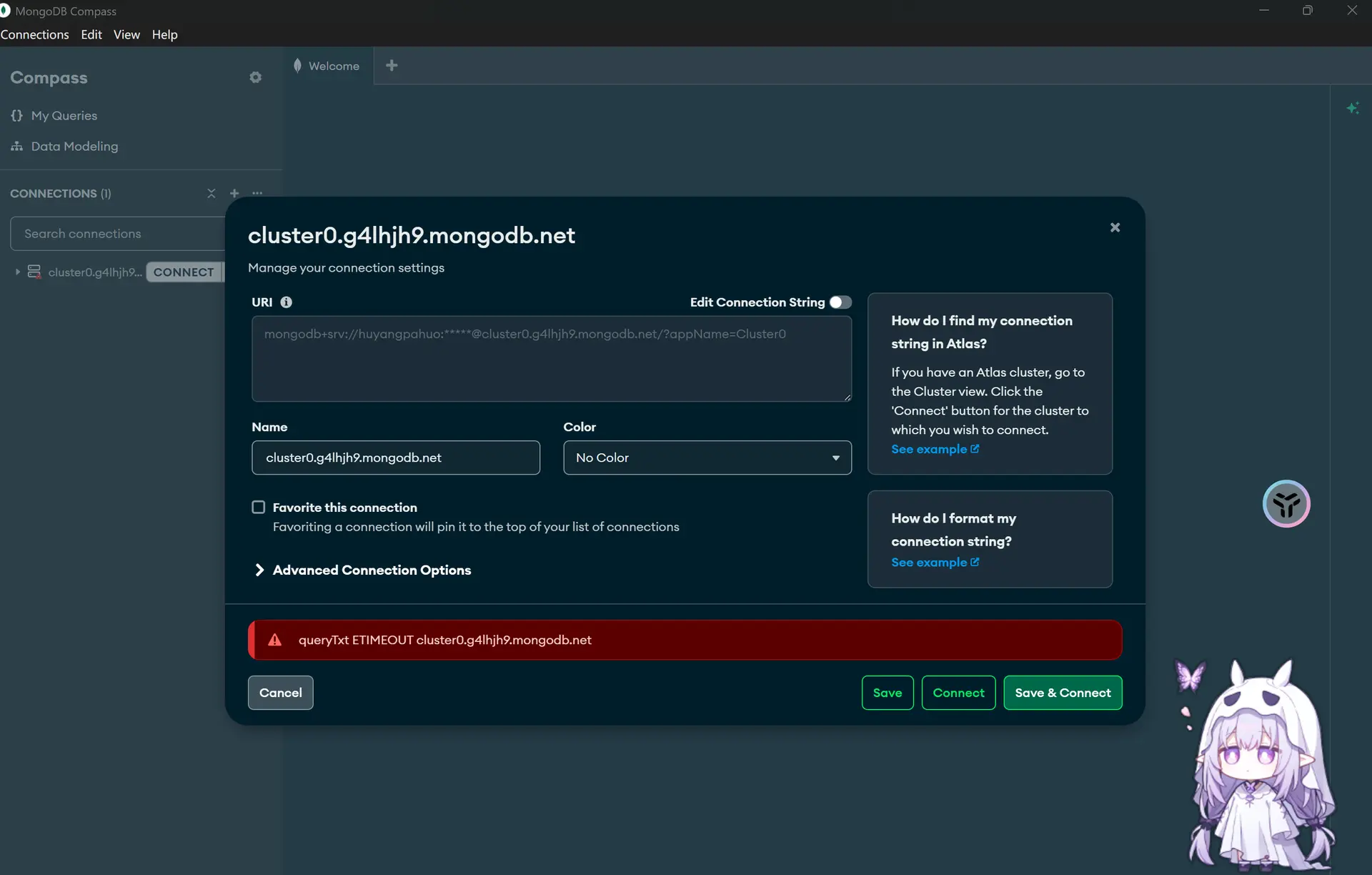Screen dimensions: 1372x875
Task: Click external link icon beside first See example
Action: coord(975,449)
